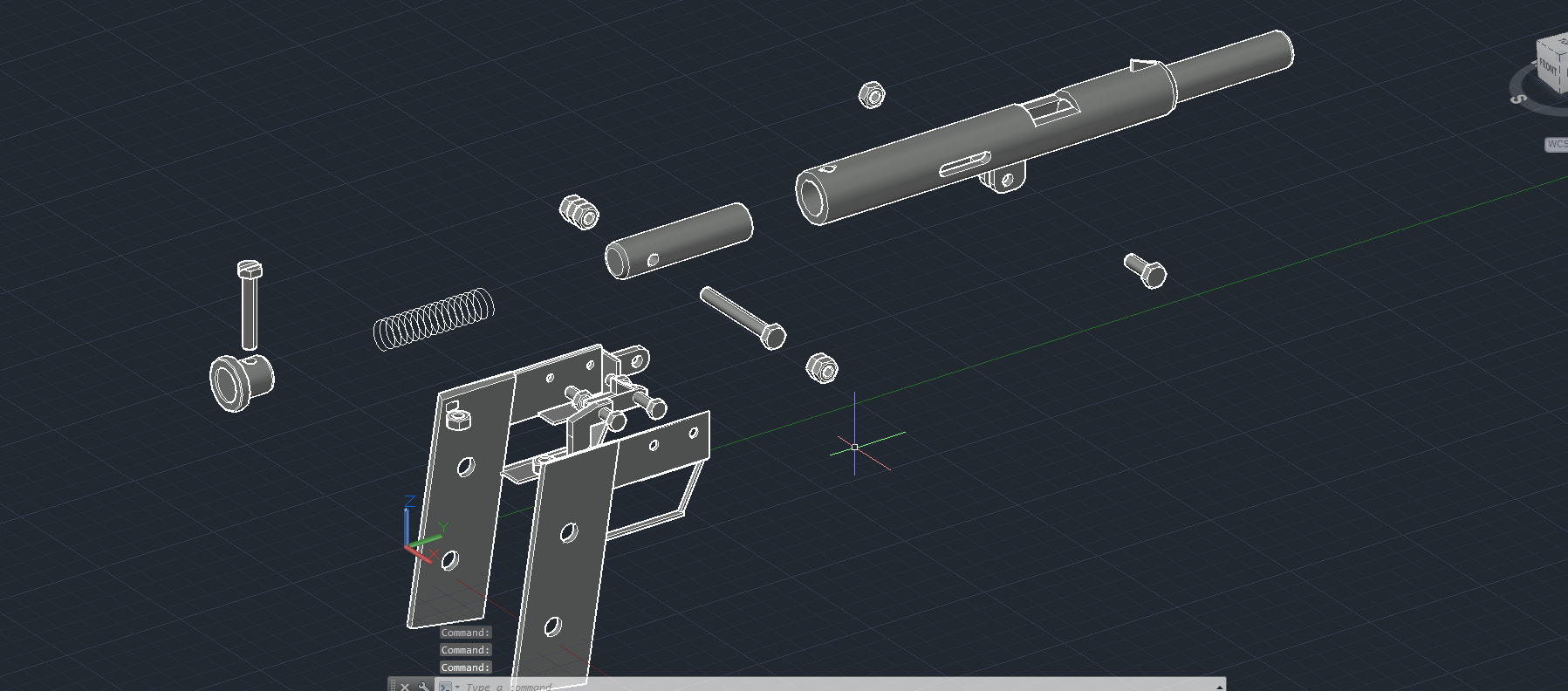Click the UCS axis icon
The height and width of the screenshot is (691, 1568).
(425, 529)
